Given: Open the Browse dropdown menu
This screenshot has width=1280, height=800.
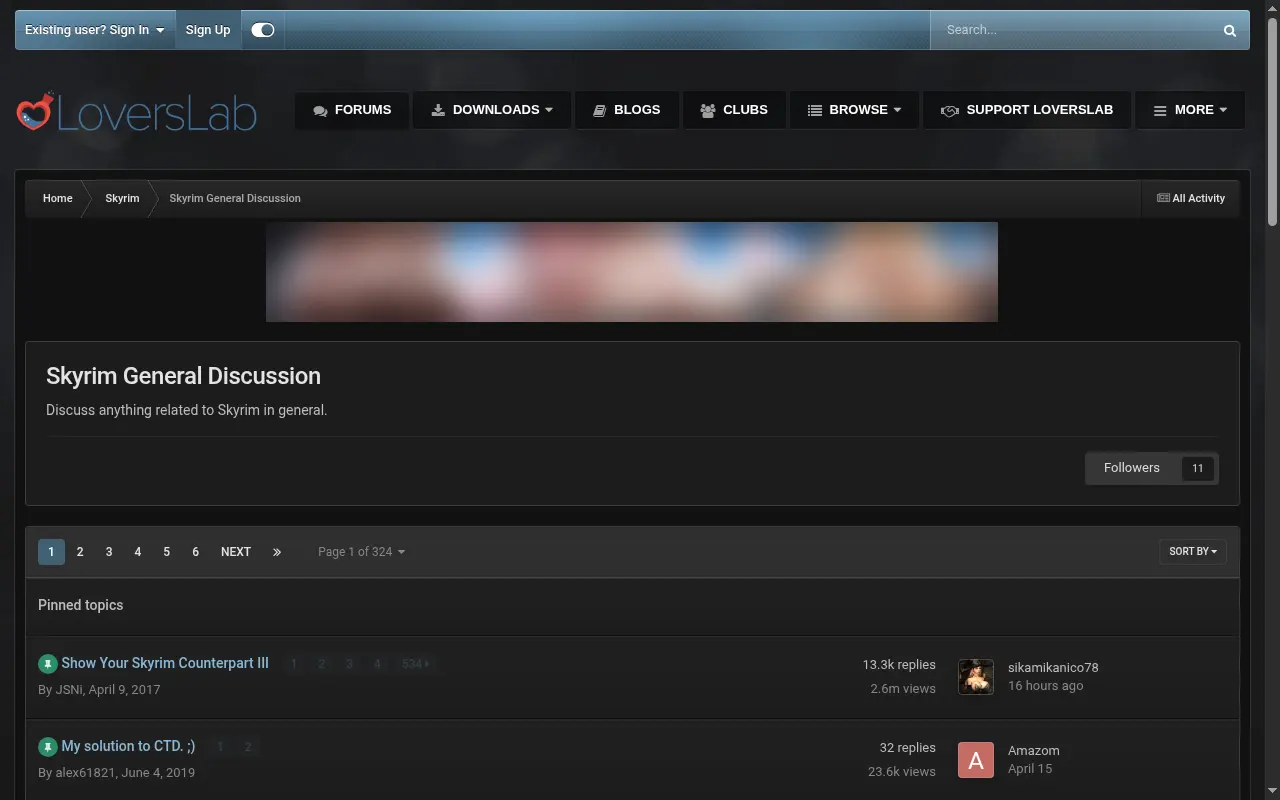Looking at the screenshot, I should (855, 110).
